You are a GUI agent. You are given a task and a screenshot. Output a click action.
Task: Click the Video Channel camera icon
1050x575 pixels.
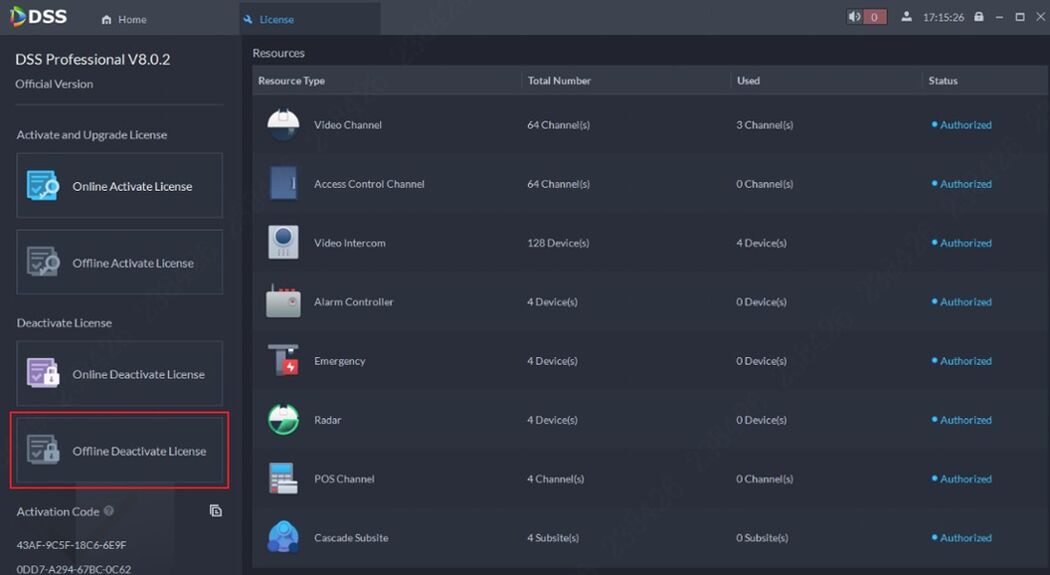pyautogui.click(x=283, y=125)
